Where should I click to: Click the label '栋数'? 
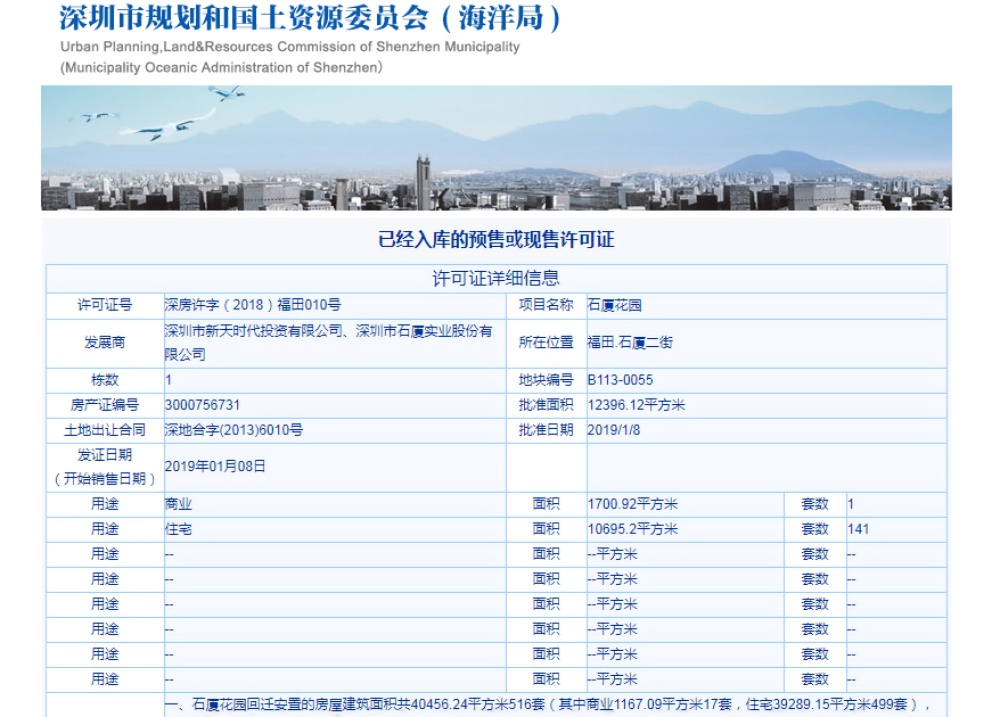point(105,380)
